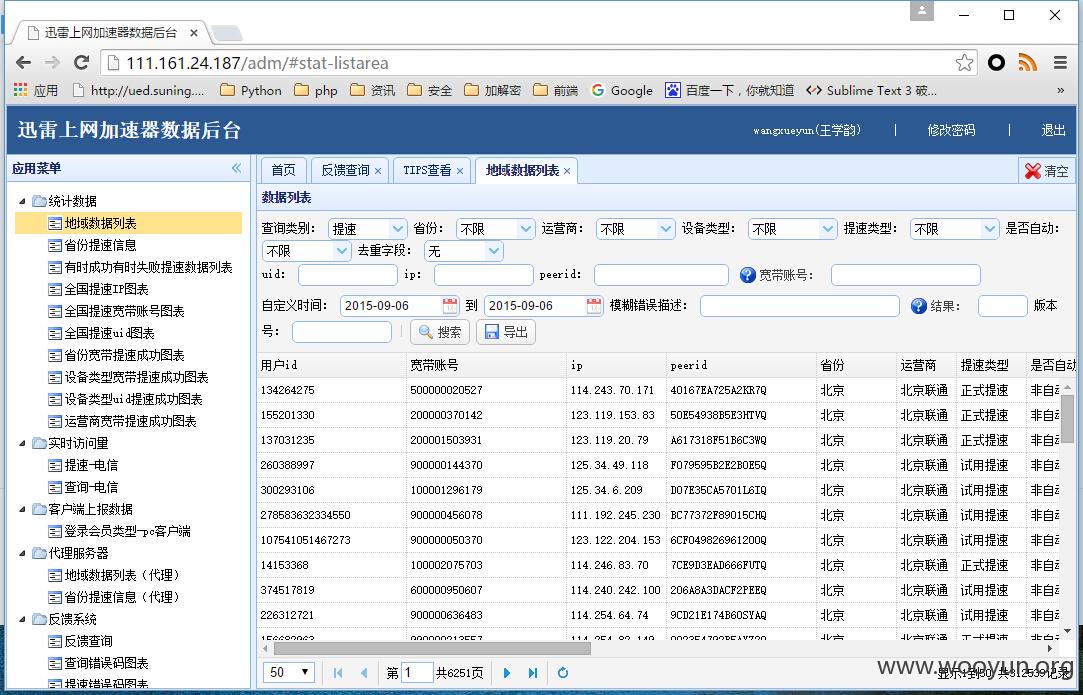Bookmark the page with the star icon
Viewport: 1083px width, 695px height.
click(x=964, y=63)
